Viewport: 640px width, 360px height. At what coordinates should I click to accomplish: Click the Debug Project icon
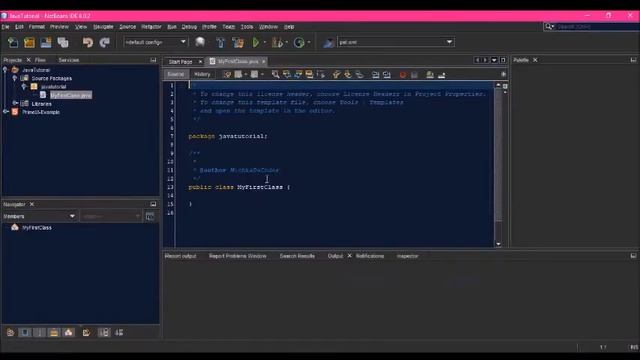coord(277,42)
